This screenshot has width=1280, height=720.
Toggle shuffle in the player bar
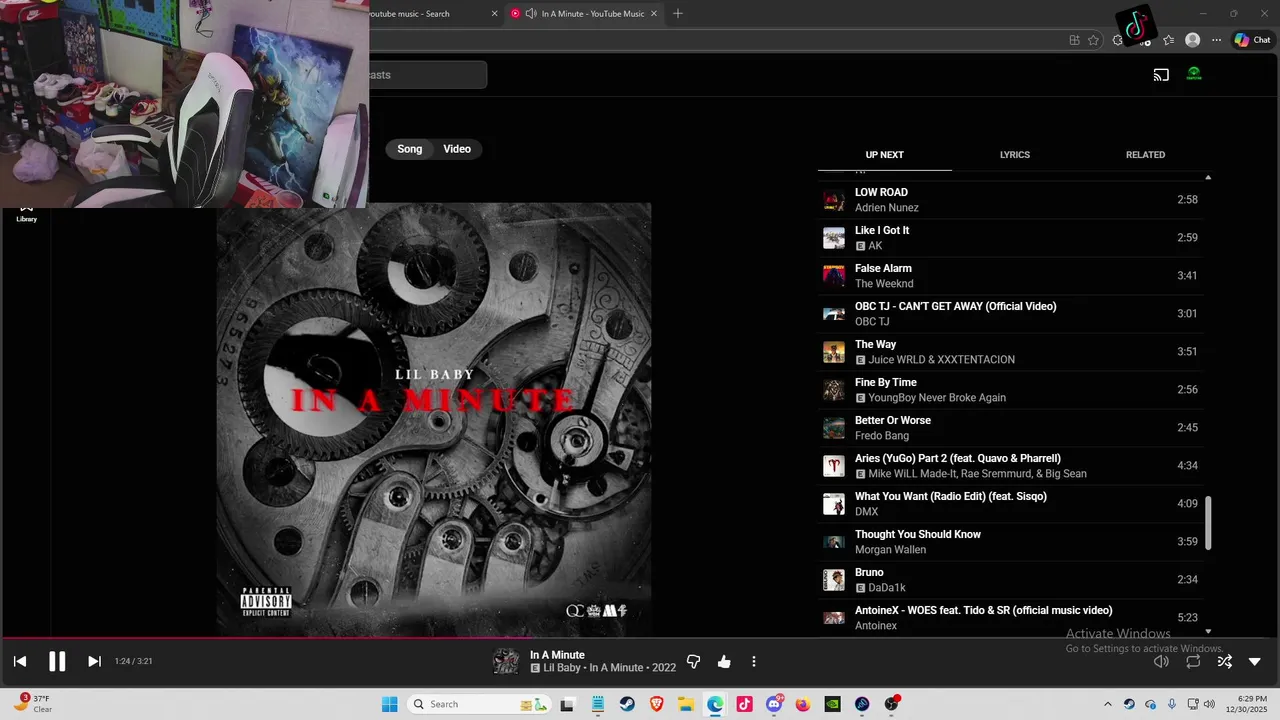point(1224,662)
